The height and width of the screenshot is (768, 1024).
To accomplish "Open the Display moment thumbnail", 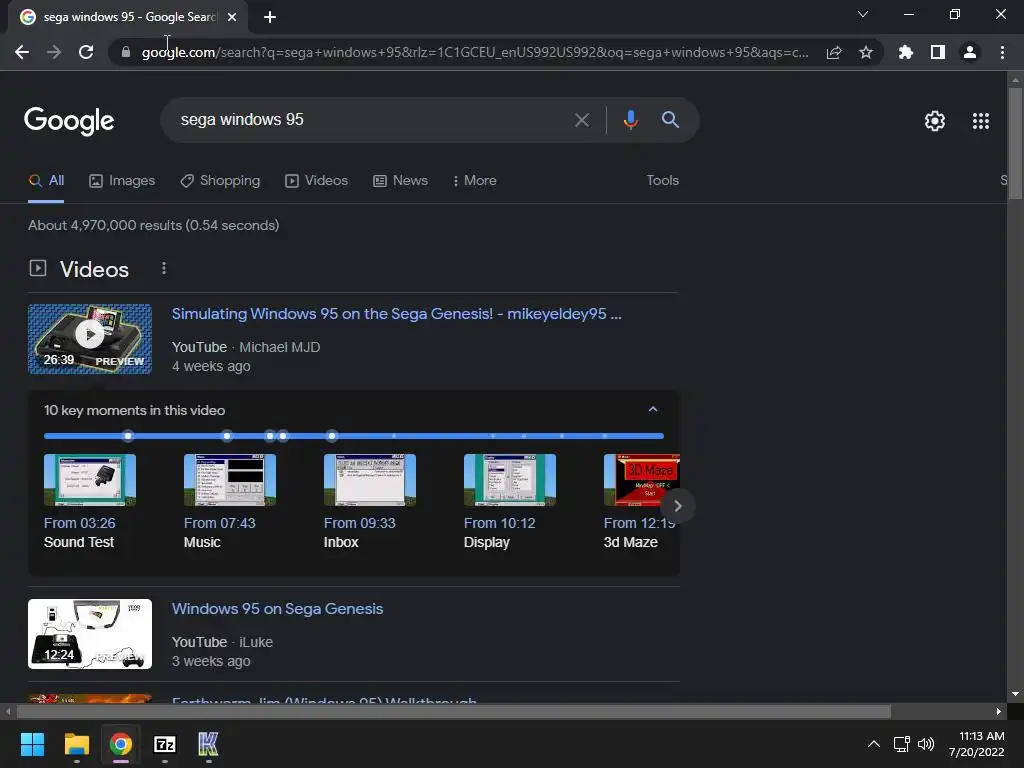I will (510, 480).
